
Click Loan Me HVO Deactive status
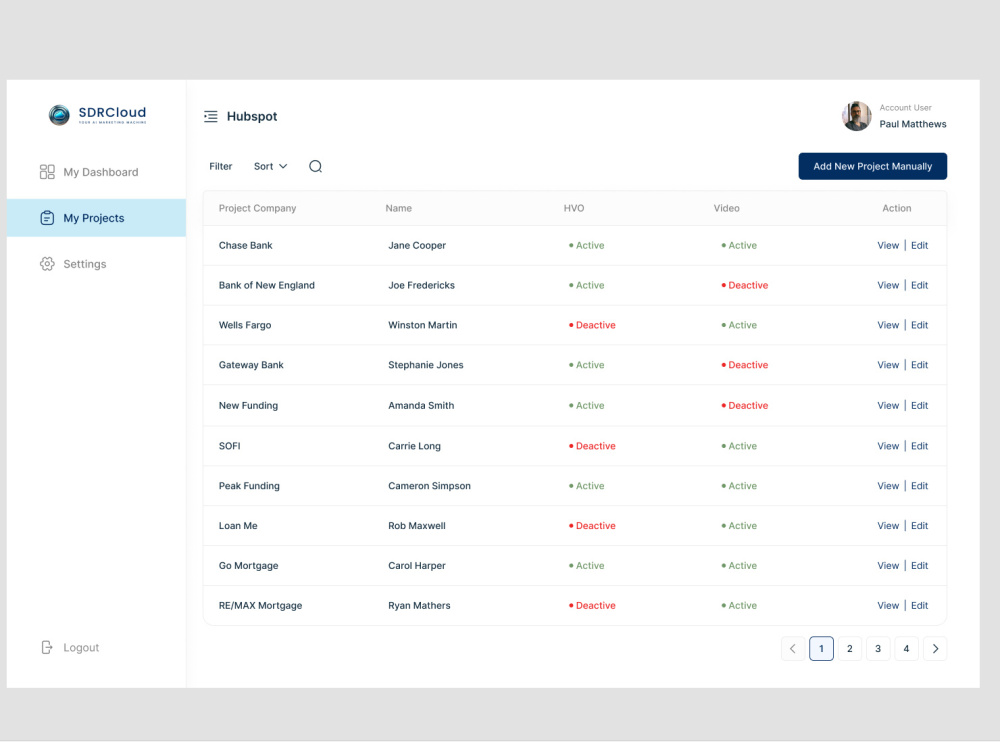coord(592,526)
